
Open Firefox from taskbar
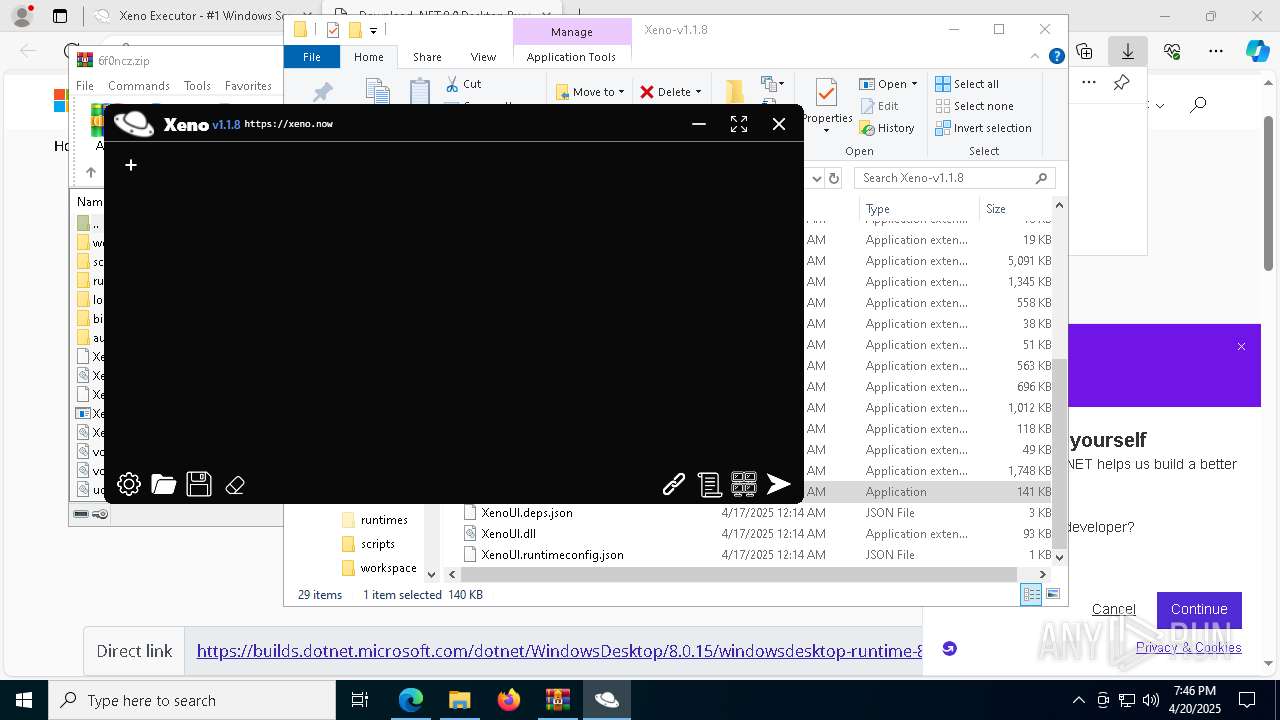pyautogui.click(x=509, y=700)
